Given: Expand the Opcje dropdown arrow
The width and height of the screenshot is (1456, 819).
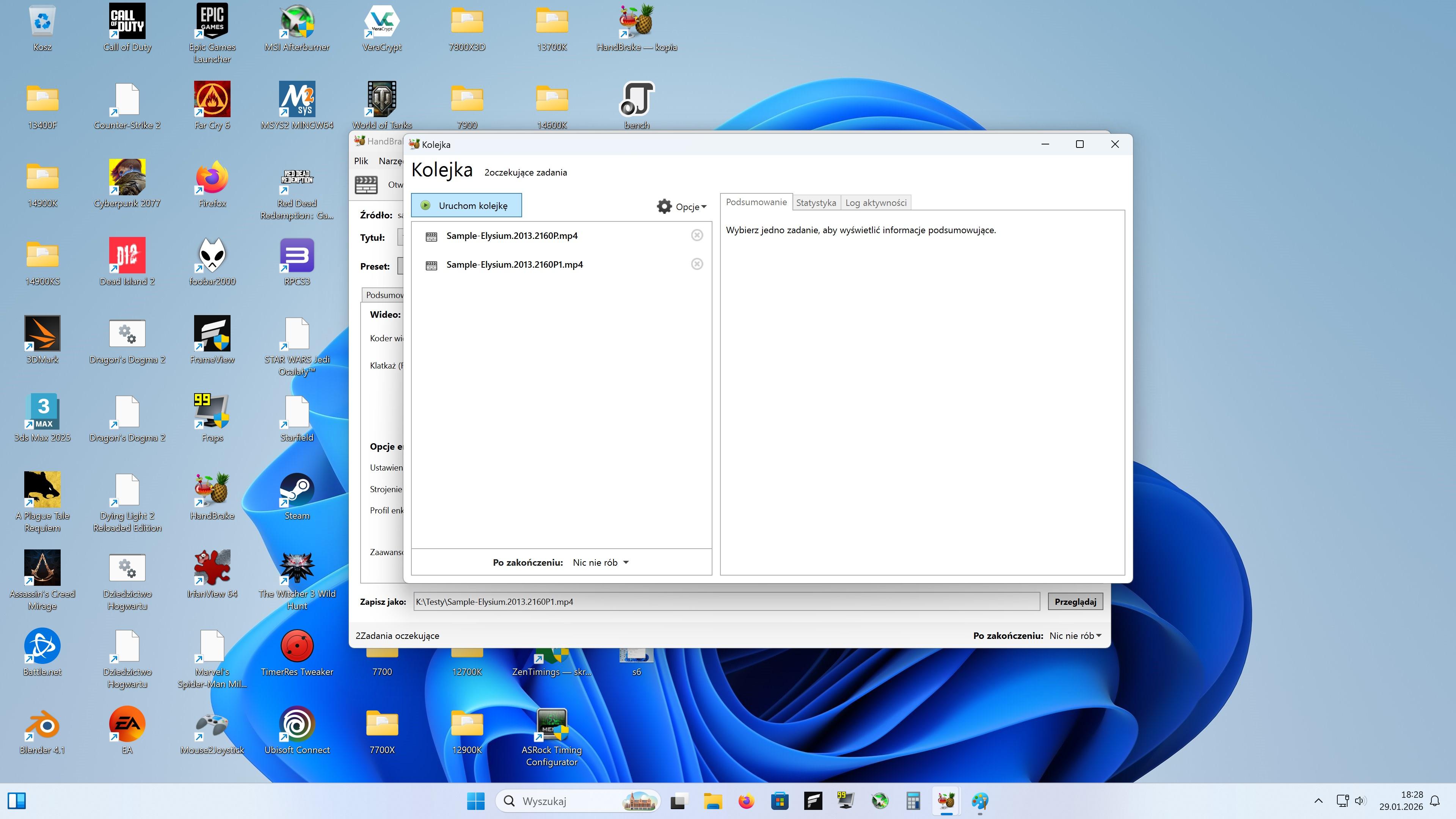Looking at the screenshot, I should click(704, 207).
